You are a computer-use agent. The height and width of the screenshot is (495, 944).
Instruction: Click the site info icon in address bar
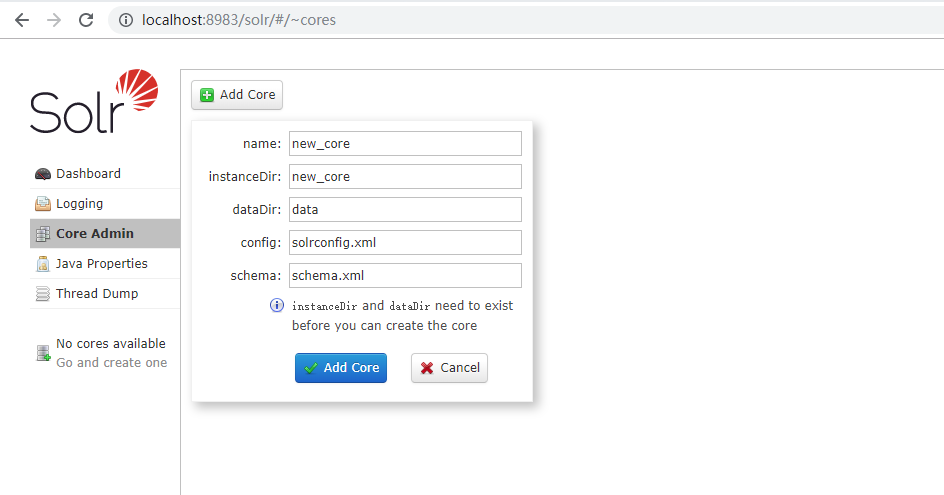click(x=126, y=20)
